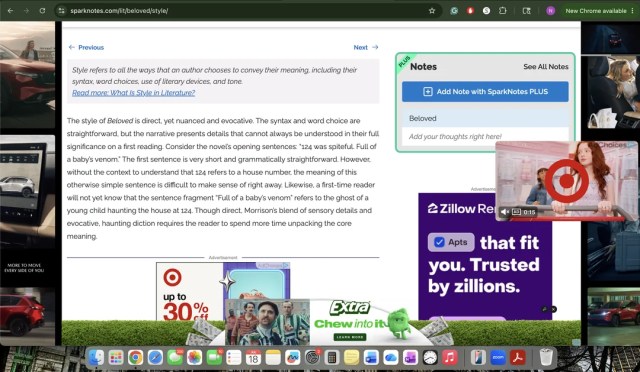Open FaceTime from the dock

(x=214, y=358)
